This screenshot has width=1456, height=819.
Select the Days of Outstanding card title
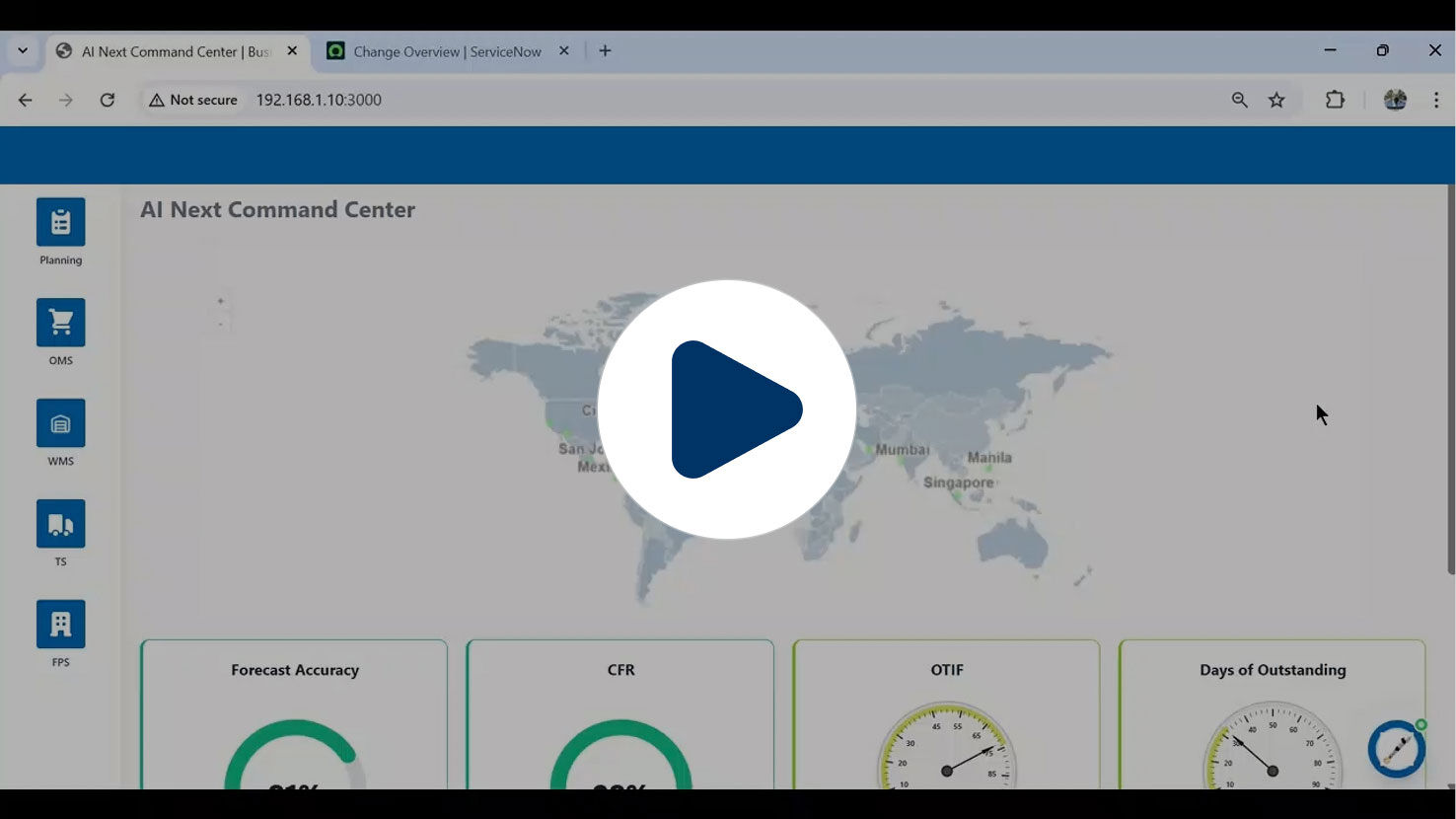click(x=1273, y=670)
